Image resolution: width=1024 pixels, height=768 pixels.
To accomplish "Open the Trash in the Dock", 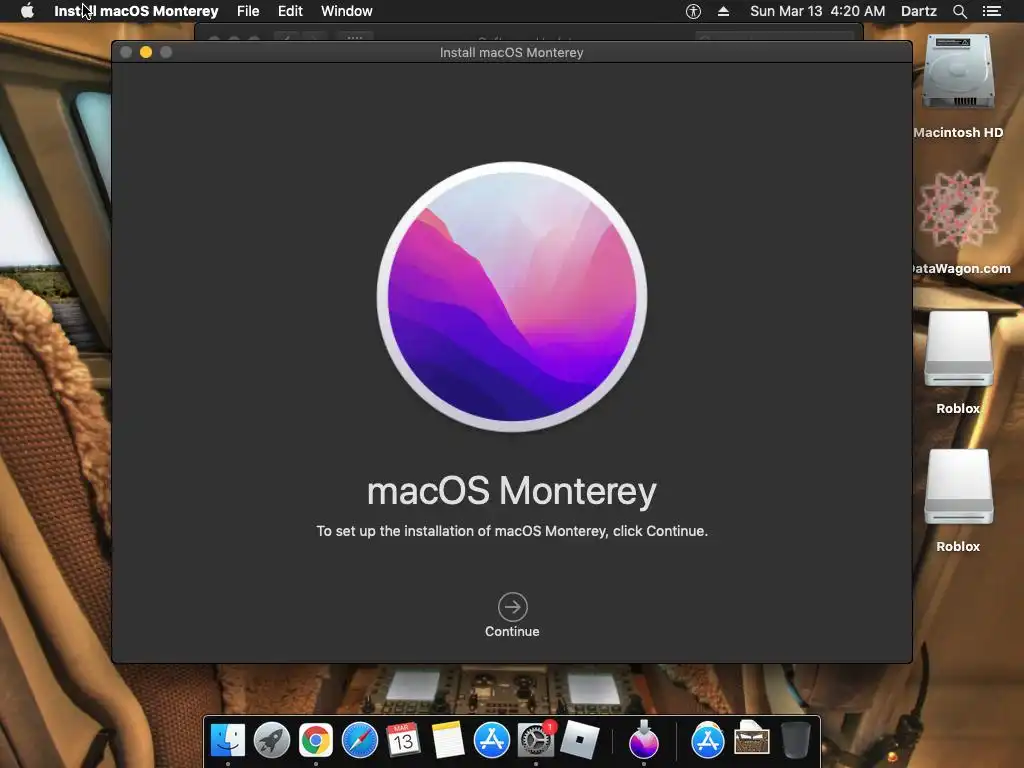I will pos(795,740).
